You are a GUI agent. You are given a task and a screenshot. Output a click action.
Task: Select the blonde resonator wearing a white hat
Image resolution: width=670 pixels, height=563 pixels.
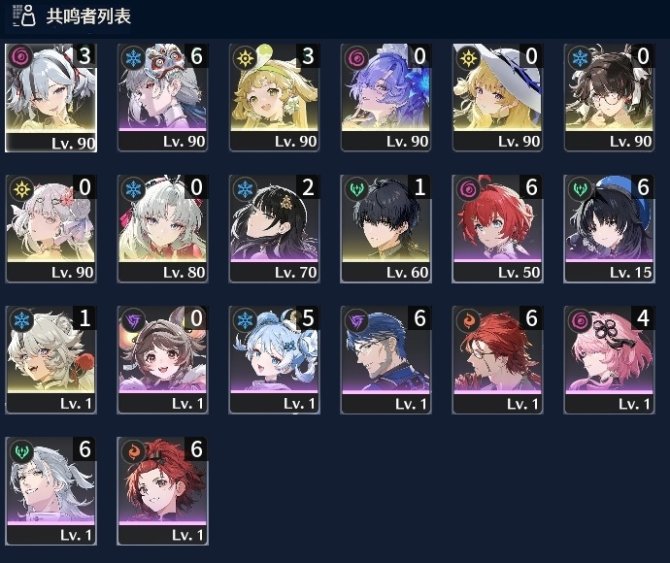(497, 97)
